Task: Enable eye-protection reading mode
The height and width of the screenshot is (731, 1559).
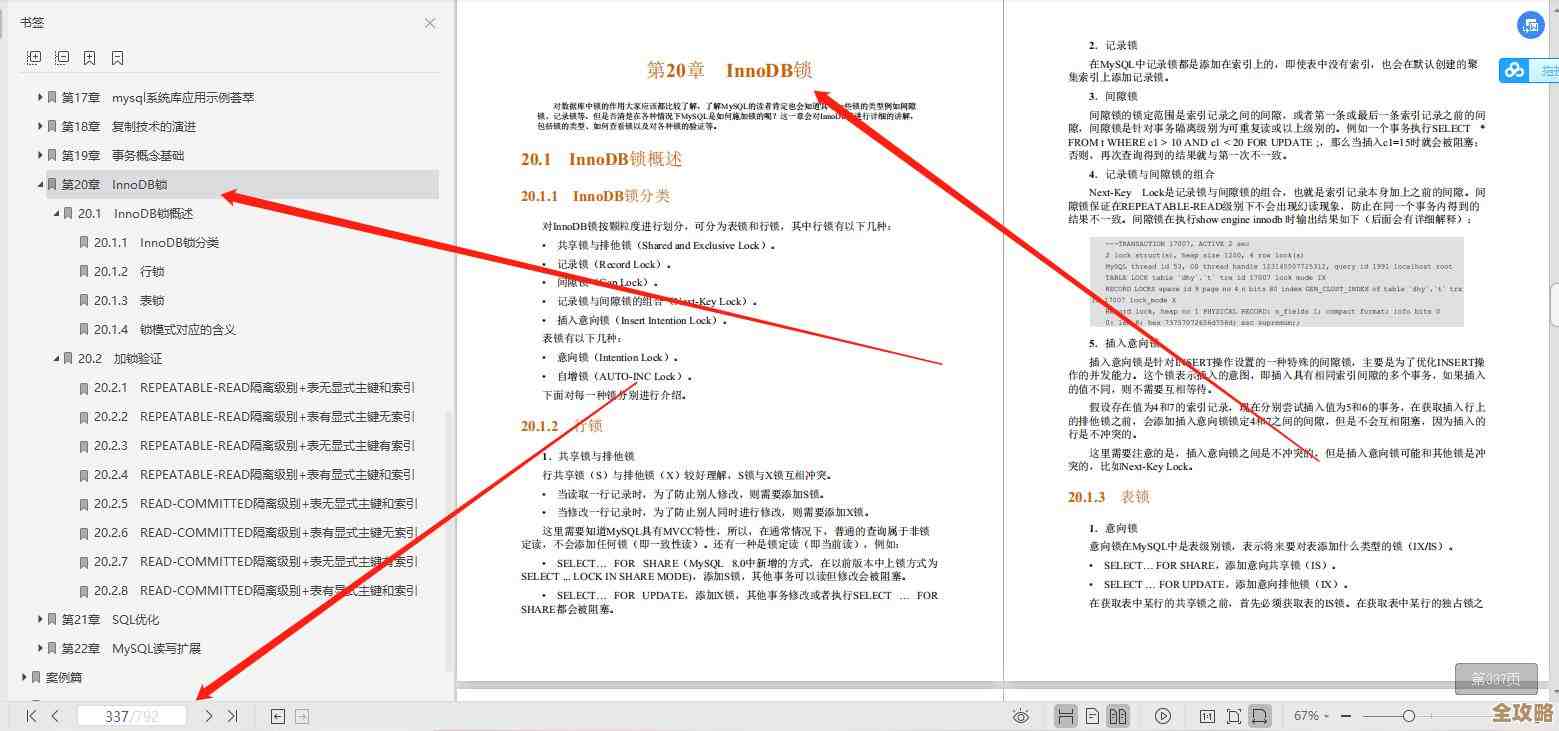Action: coord(1021,715)
